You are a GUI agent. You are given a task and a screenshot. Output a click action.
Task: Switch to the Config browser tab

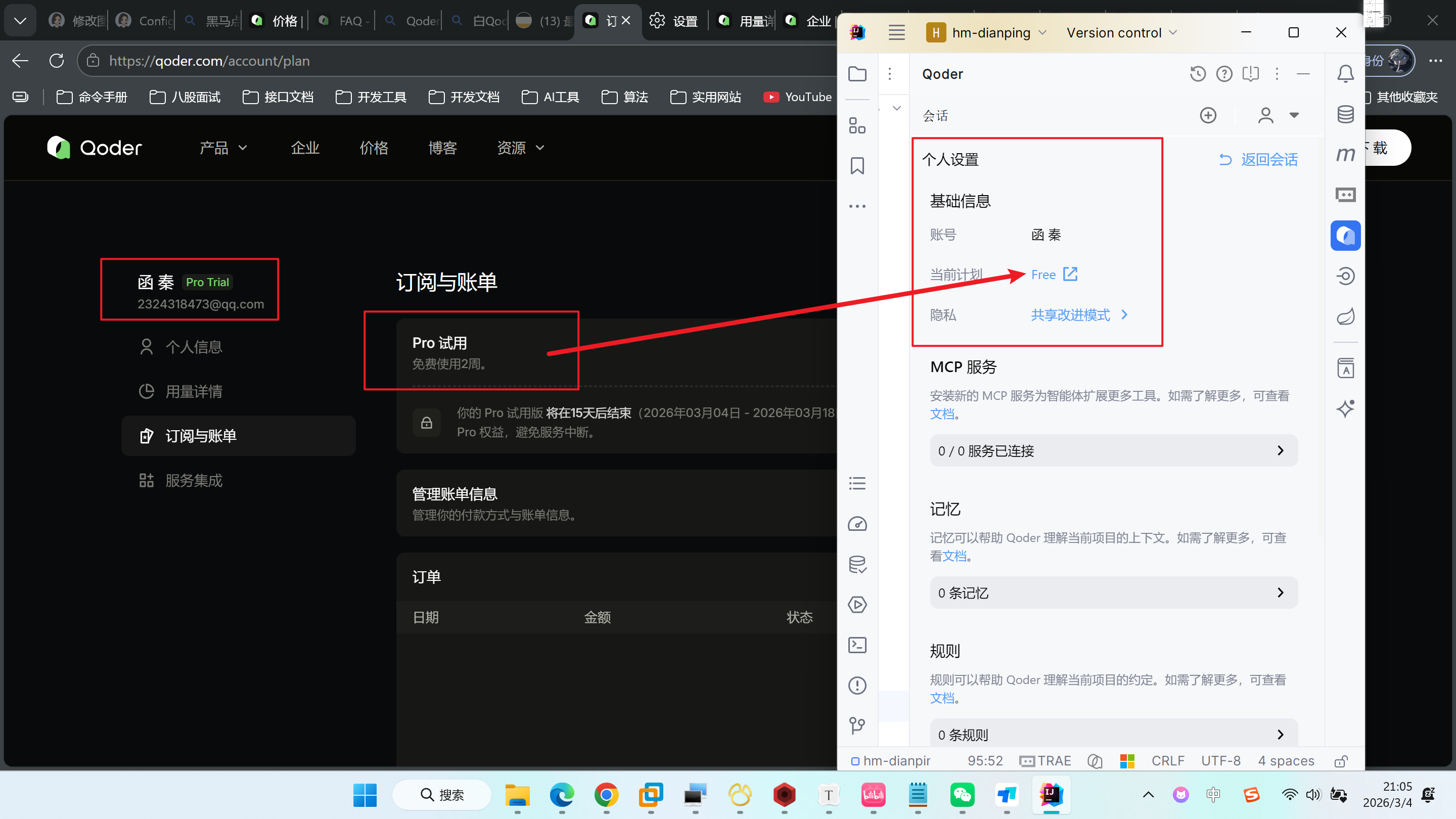click(x=143, y=21)
